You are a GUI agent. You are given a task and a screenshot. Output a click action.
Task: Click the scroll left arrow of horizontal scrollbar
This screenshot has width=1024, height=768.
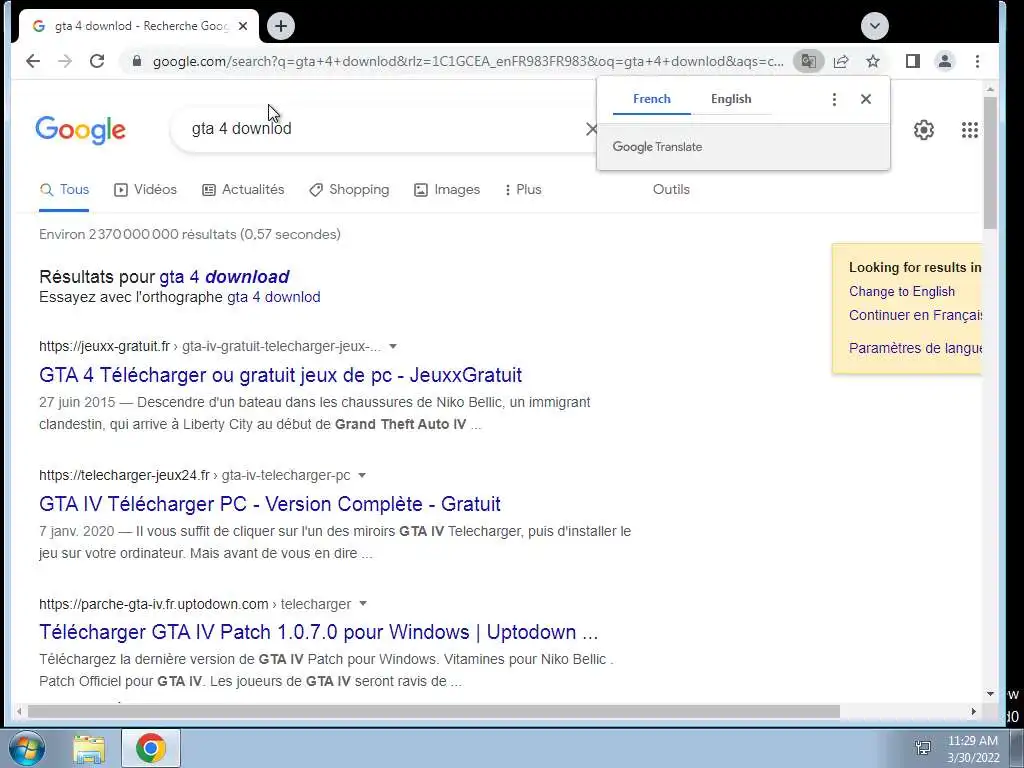click(19, 711)
